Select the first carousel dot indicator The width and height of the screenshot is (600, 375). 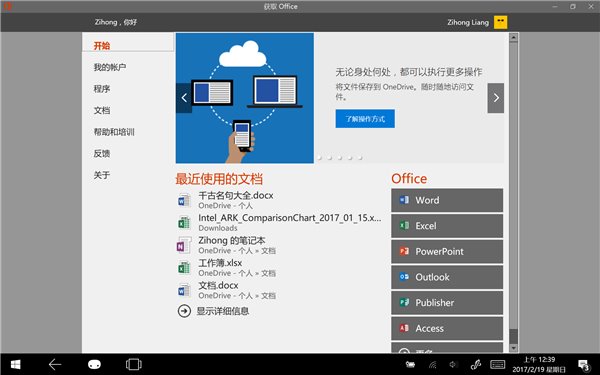click(x=320, y=158)
